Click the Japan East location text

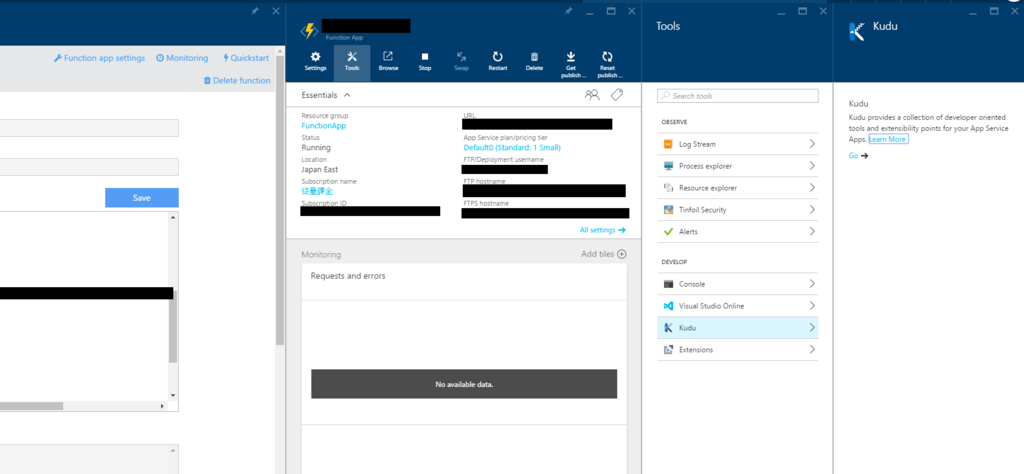pos(319,170)
